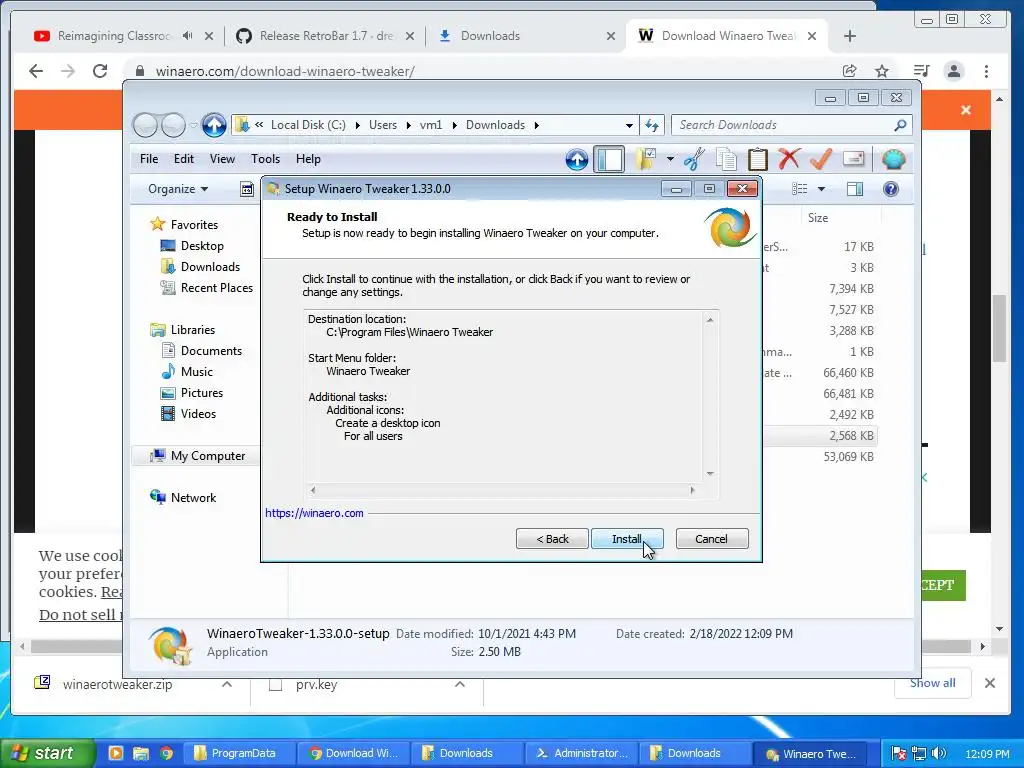Select Videos library
This screenshot has height=768, width=1024.
pos(198,413)
